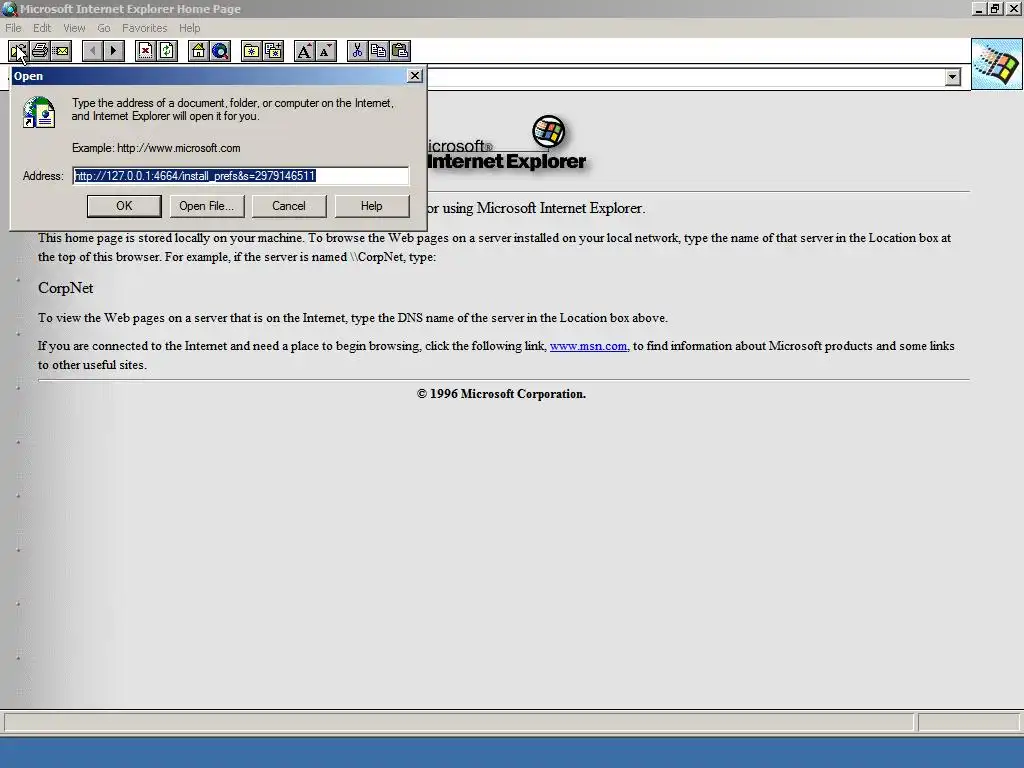Go forward with the Forward arrow
This screenshot has width=1024, height=768.
pyautogui.click(x=114, y=51)
